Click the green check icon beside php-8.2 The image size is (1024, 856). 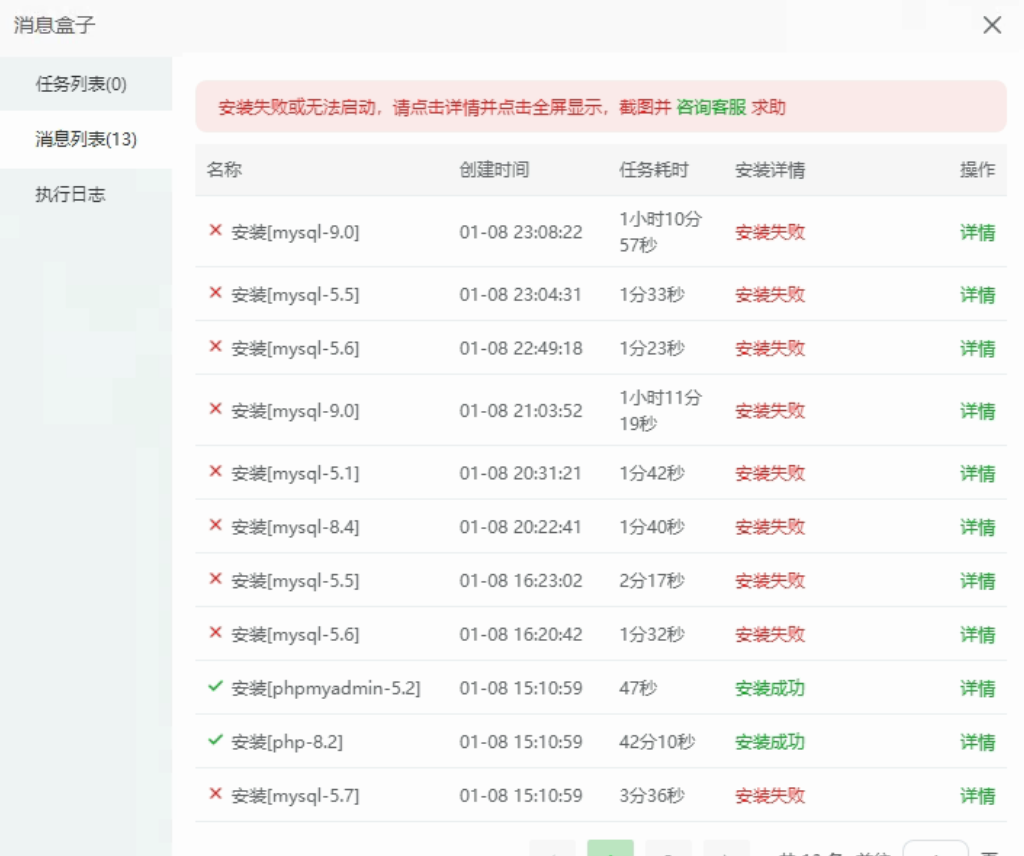click(x=215, y=741)
